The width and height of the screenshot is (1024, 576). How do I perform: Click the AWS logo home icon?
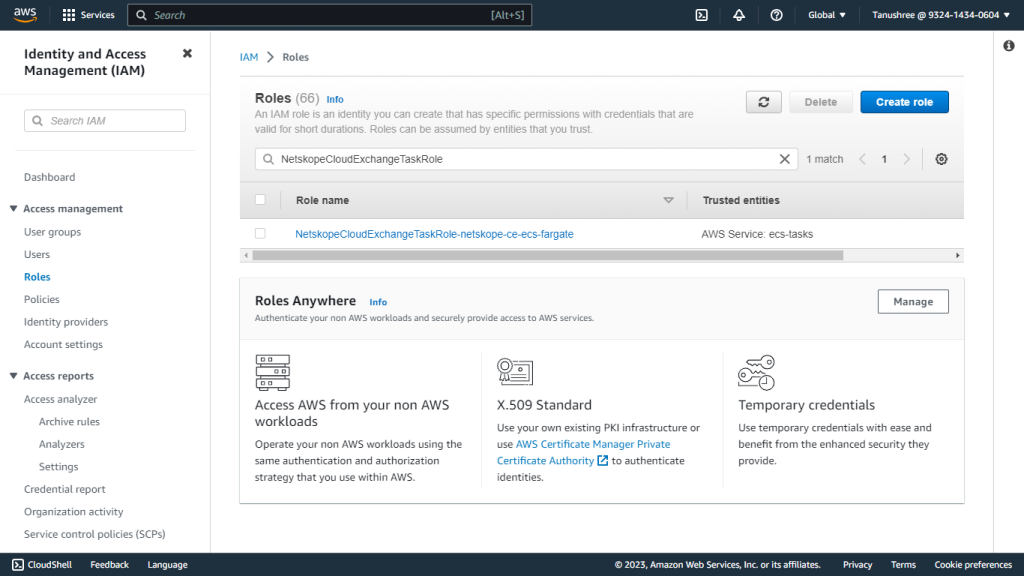click(x=25, y=14)
